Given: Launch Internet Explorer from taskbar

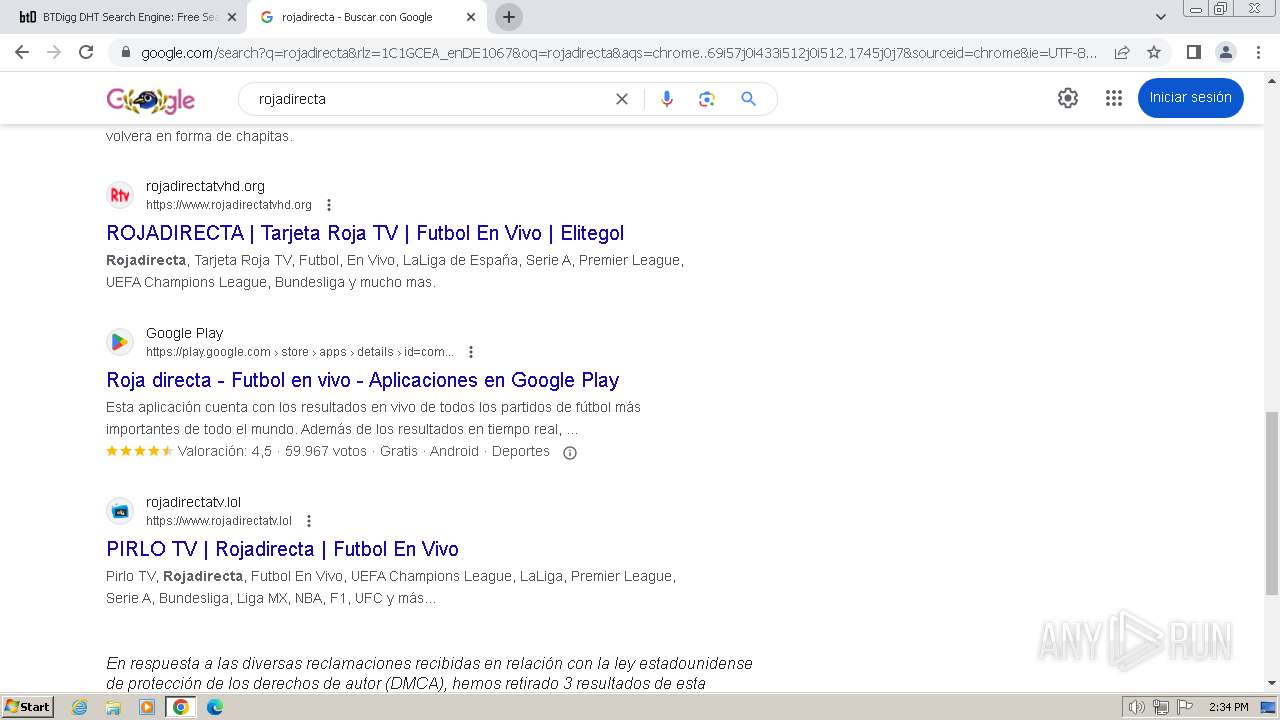Looking at the screenshot, I should tap(80, 707).
